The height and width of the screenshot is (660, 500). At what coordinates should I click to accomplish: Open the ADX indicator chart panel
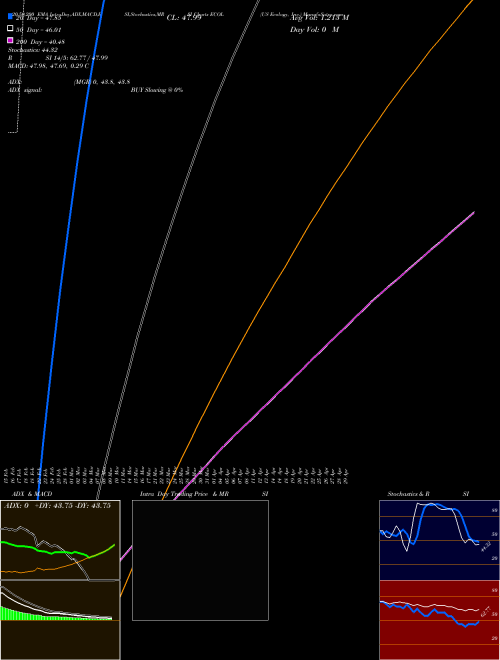[60, 540]
